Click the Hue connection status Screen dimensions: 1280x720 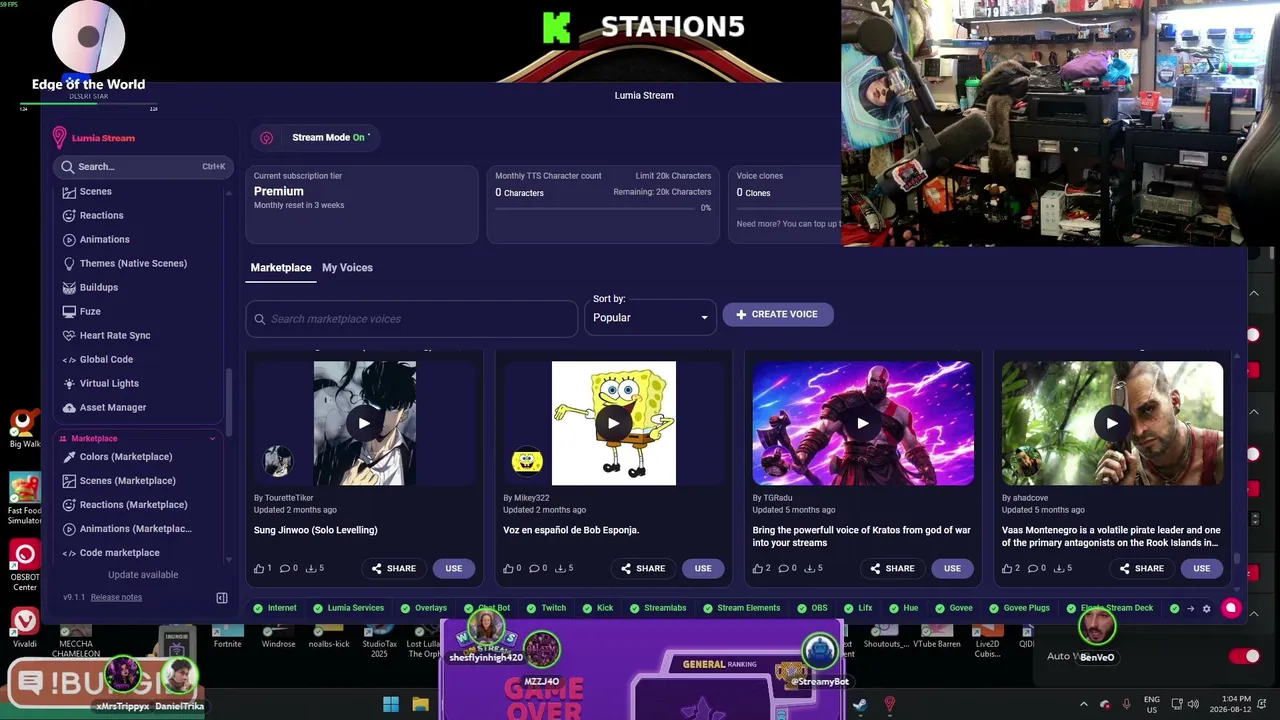point(904,608)
